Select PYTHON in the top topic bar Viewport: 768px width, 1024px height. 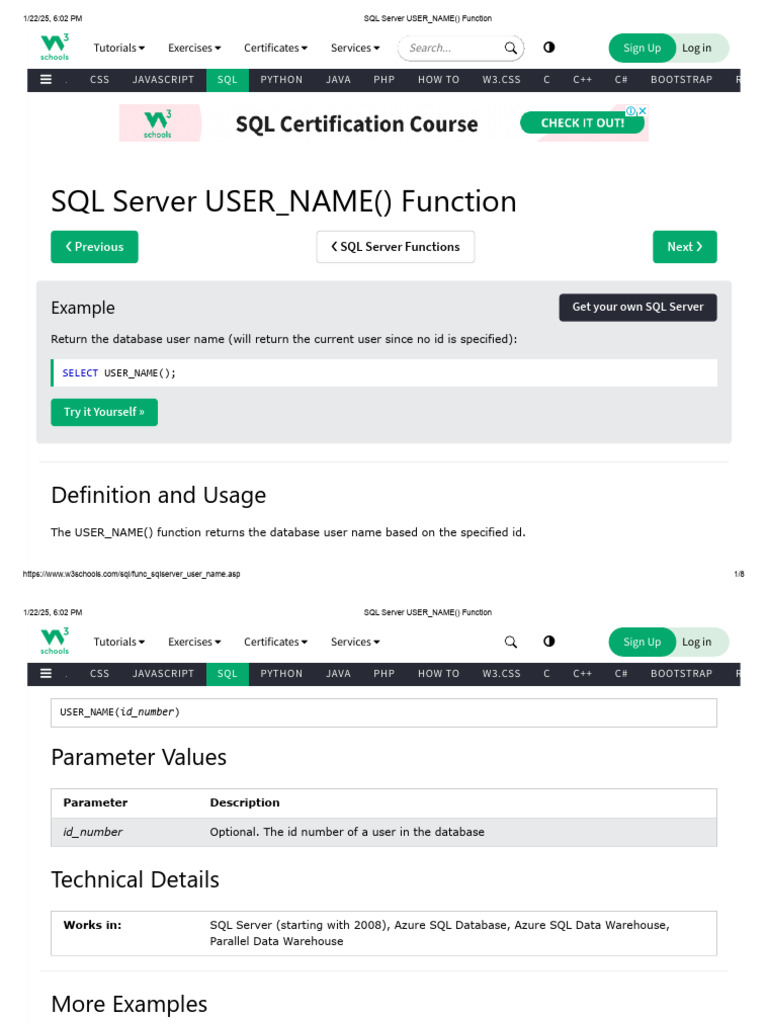pos(281,80)
